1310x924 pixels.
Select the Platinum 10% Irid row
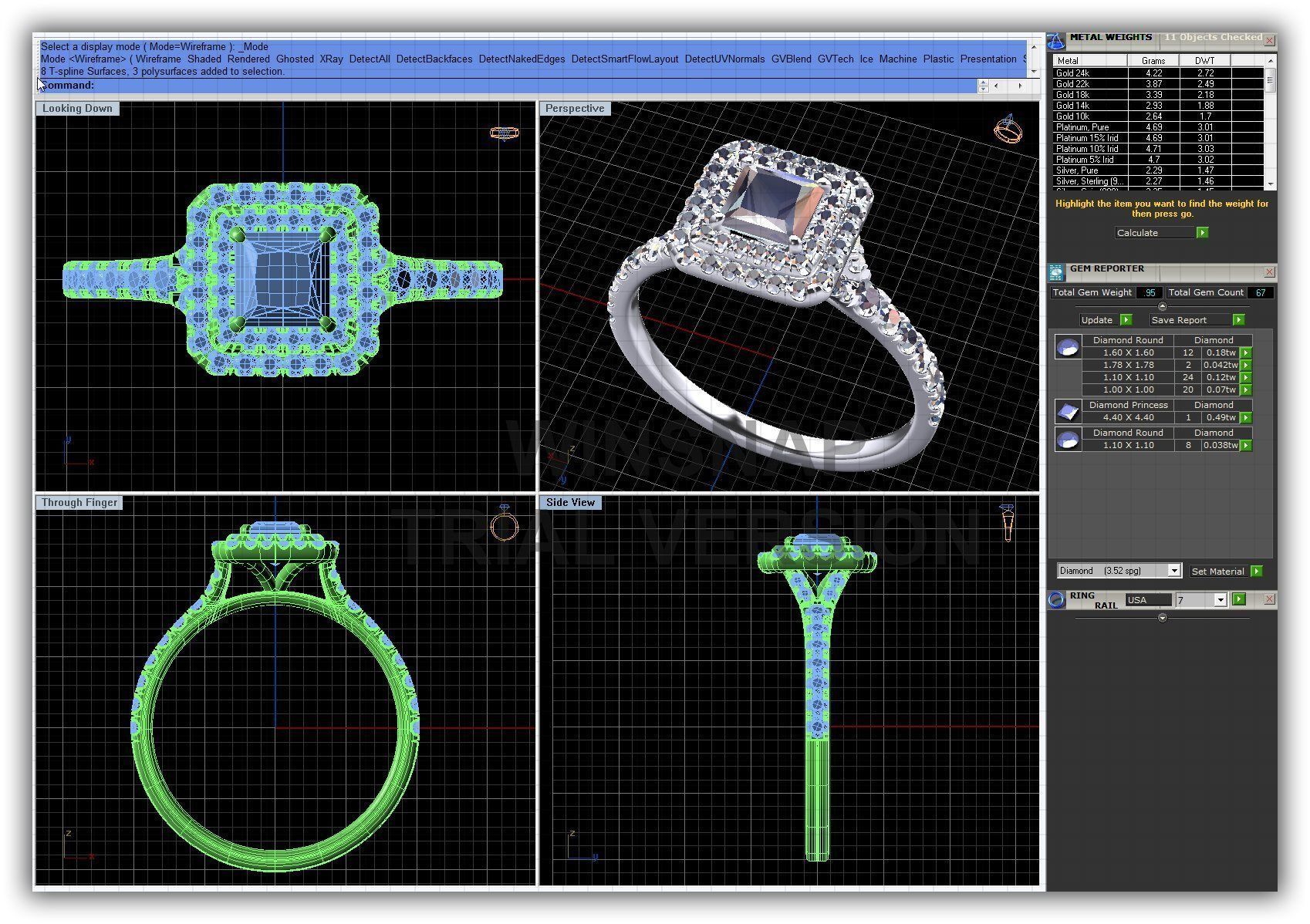point(1159,149)
